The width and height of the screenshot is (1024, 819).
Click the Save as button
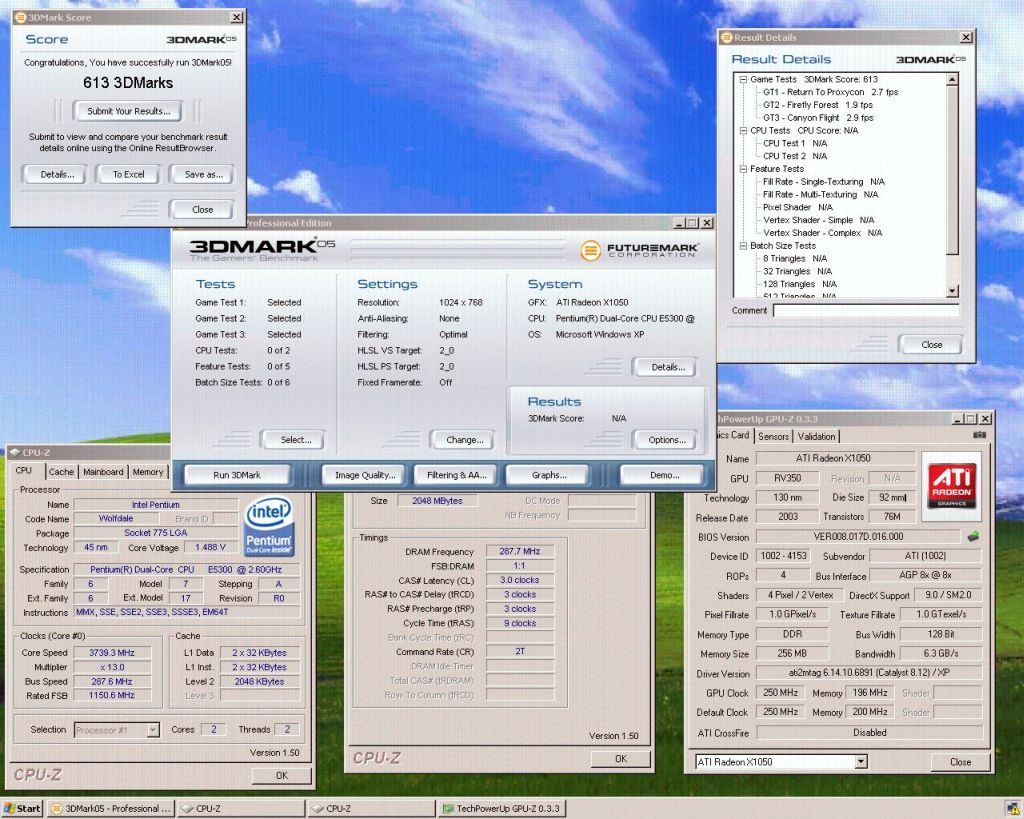[x=204, y=174]
